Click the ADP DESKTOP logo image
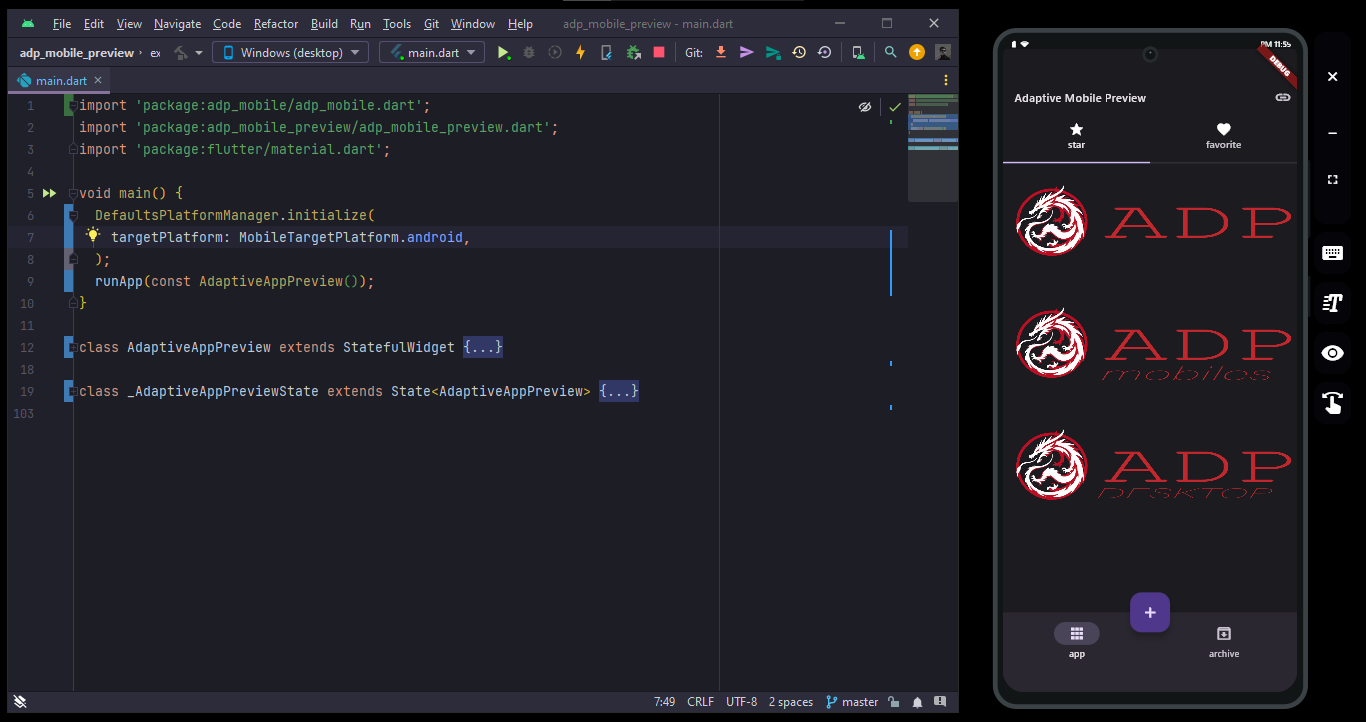 pyautogui.click(x=1152, y=466)
